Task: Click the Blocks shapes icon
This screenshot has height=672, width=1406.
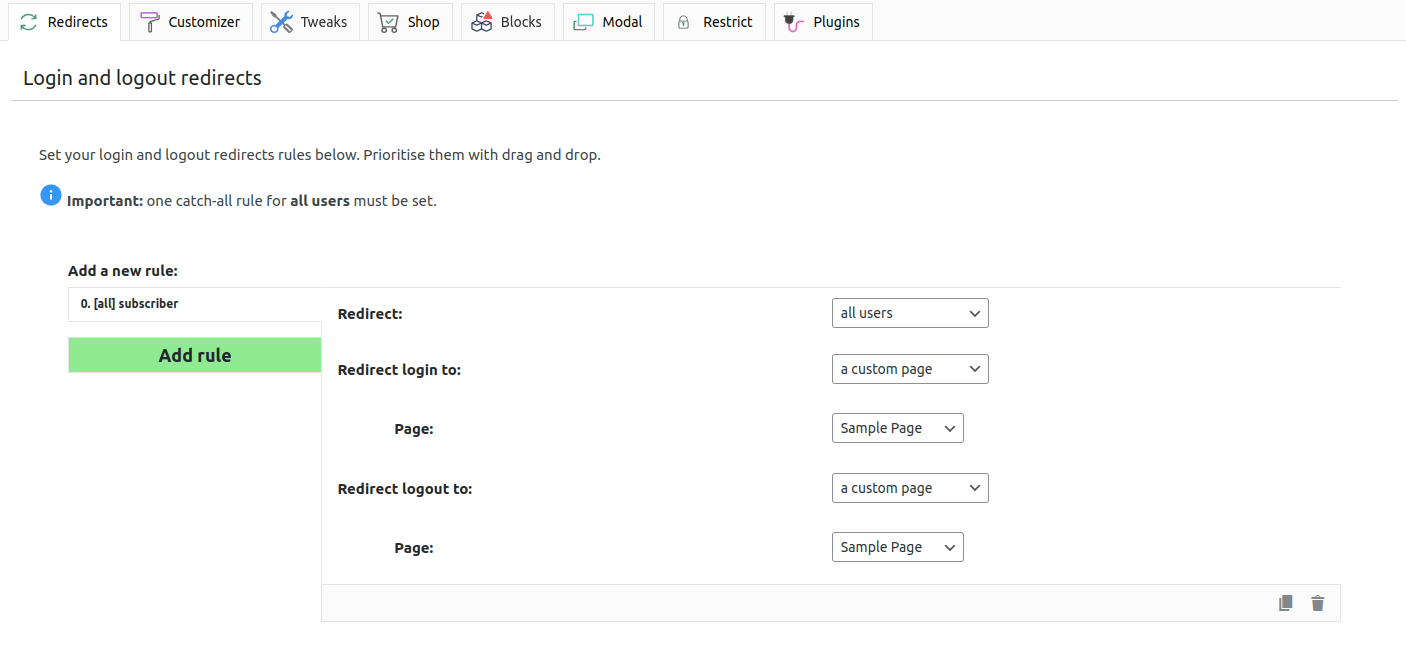Action: tap(483, 22)
